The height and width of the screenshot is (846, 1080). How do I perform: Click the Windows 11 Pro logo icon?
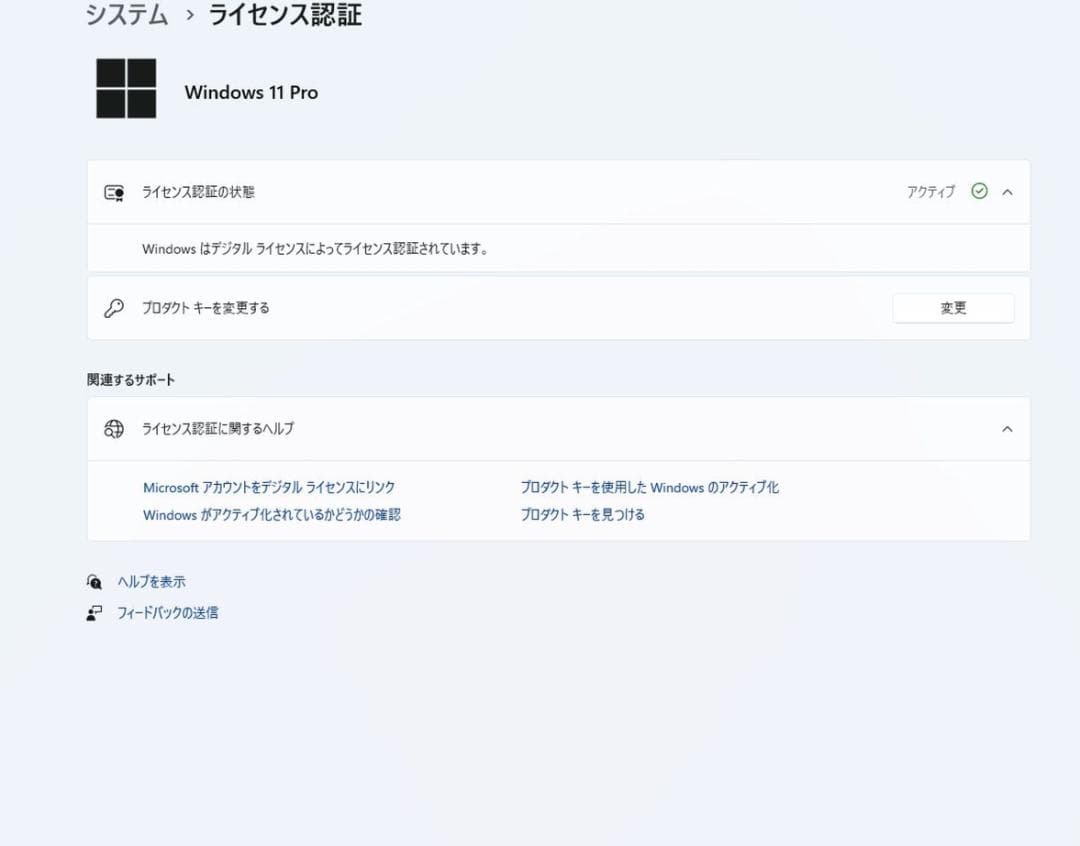(125, 88)
